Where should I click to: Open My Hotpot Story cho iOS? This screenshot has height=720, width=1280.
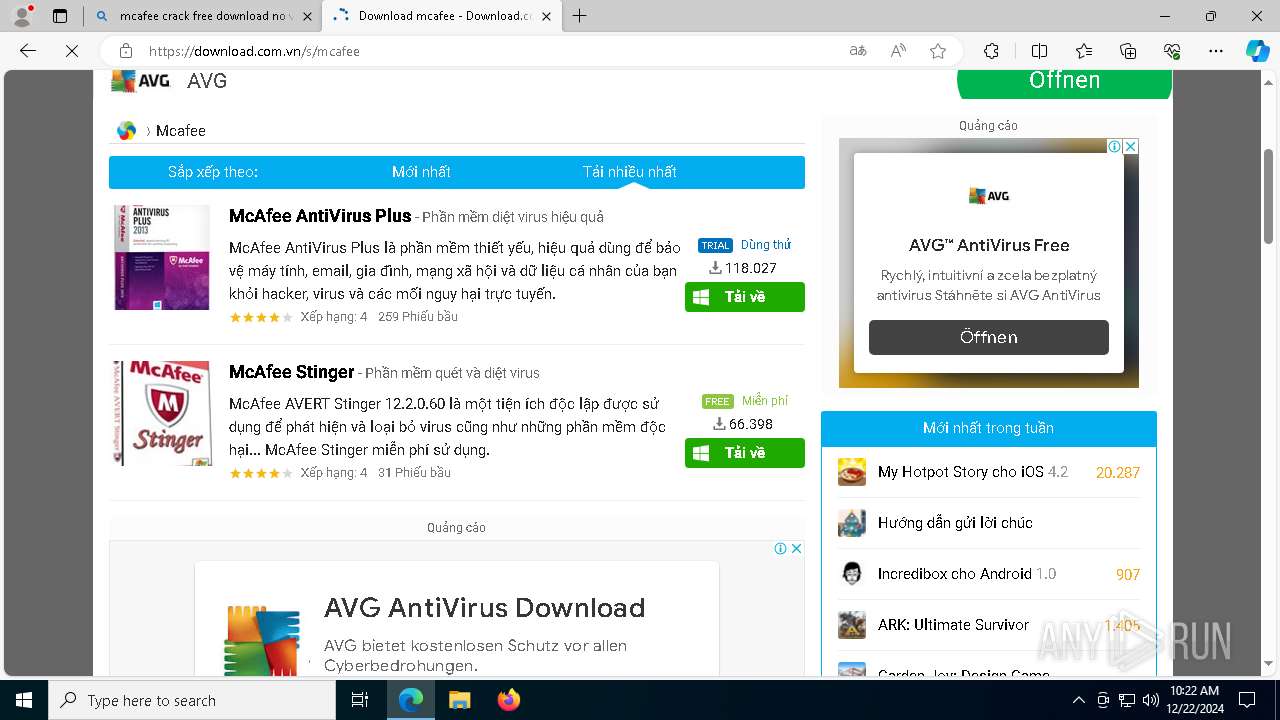point(960,472)
